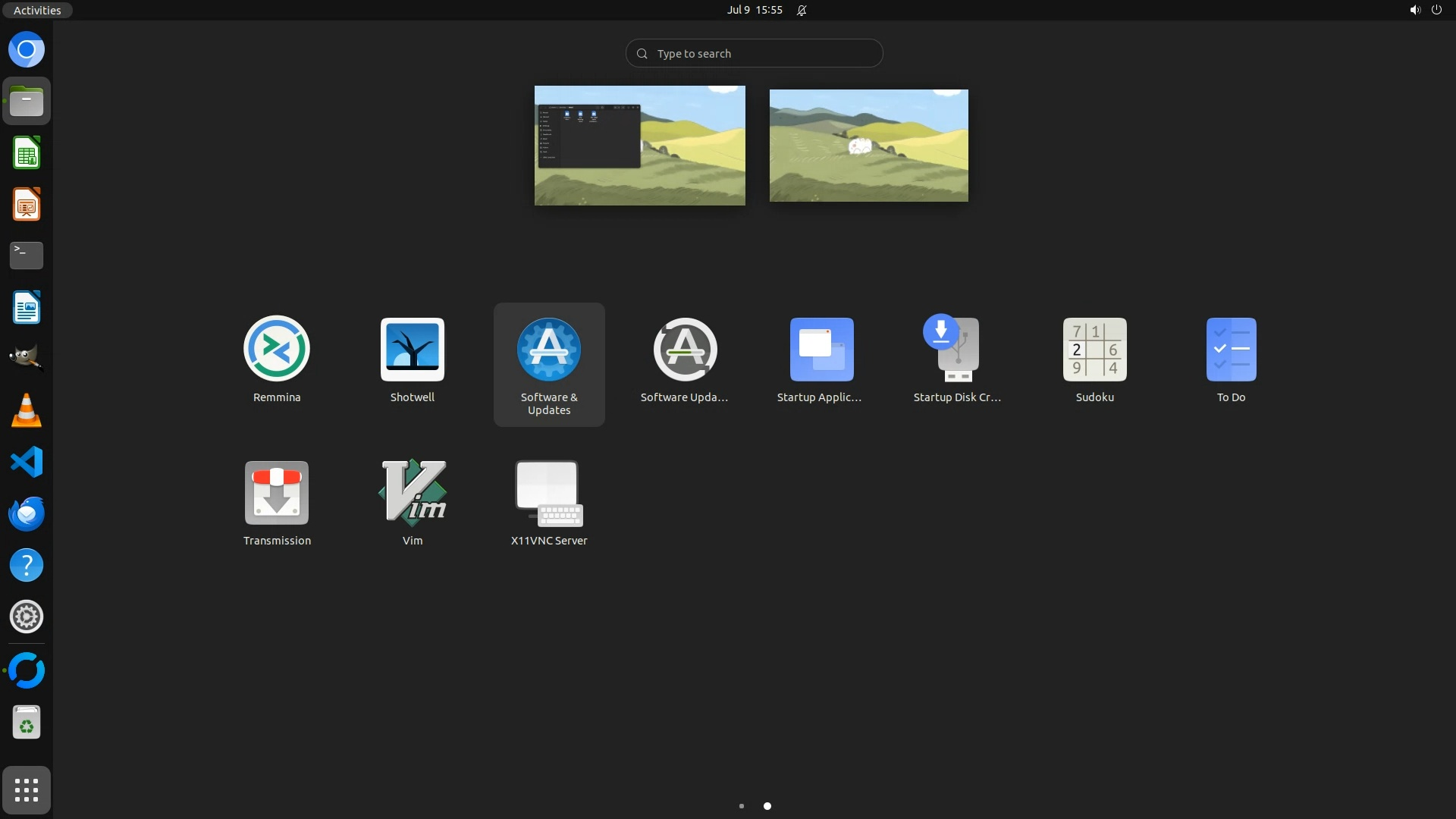Viewport: 1456px width, 819px height.
Task: Launch the To Do app
Action: pyautogui.click(x=1231, y=350)
